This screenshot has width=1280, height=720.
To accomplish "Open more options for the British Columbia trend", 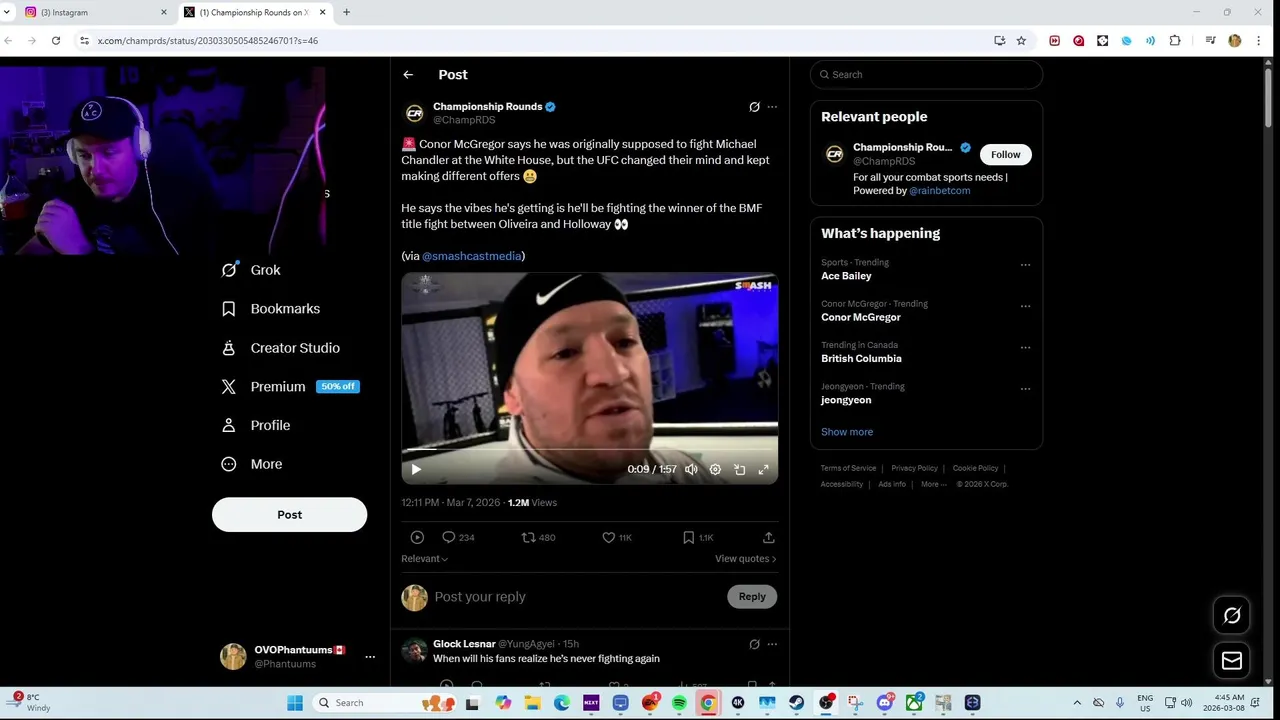I will (1025, 348).
